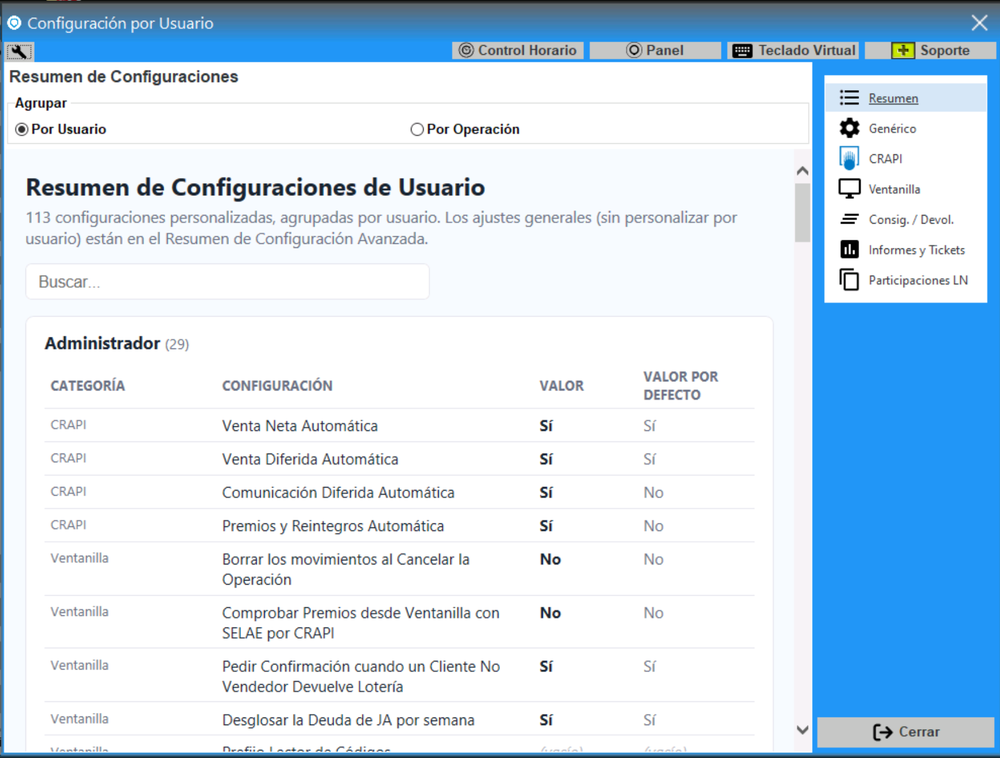
Task: Click the scrollbar up arrow
Action: pyautogui.click(x=802, y=170)
